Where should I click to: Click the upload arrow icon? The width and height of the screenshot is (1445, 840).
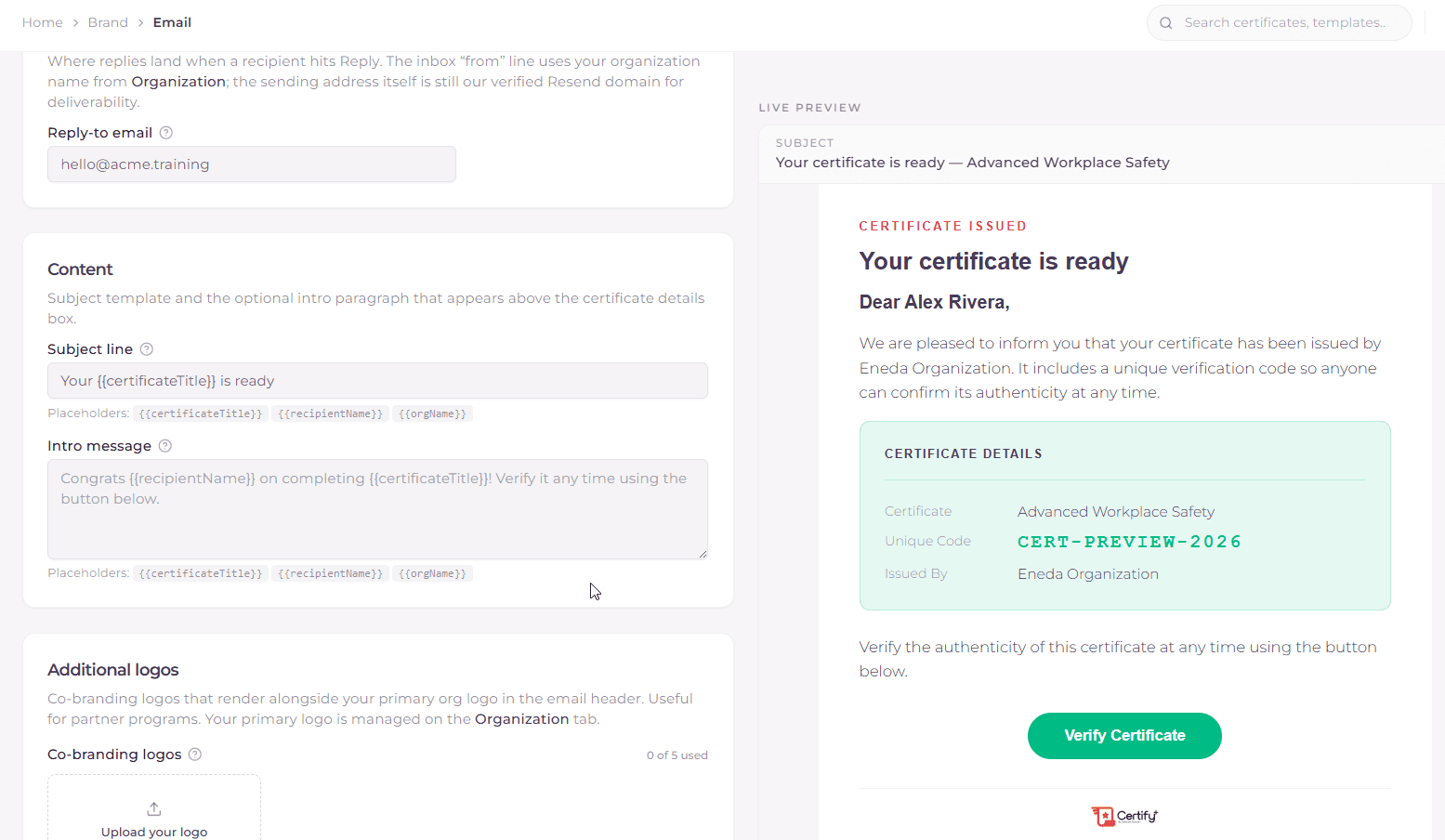tap(154, 809)
